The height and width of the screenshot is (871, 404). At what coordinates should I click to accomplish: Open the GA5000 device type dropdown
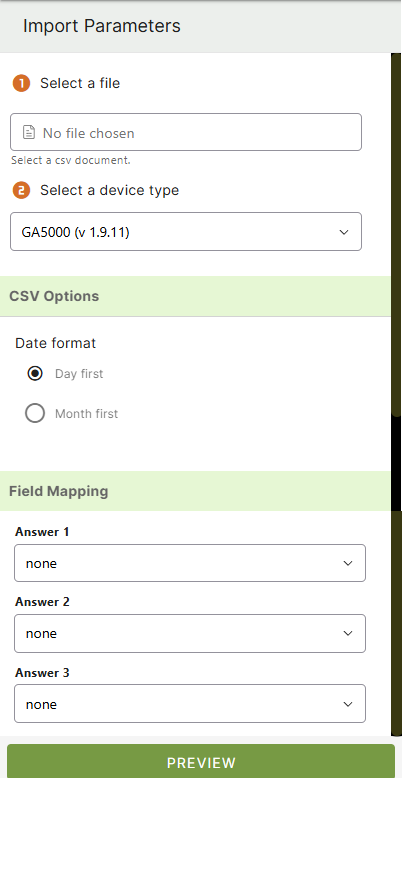(186, 232)
